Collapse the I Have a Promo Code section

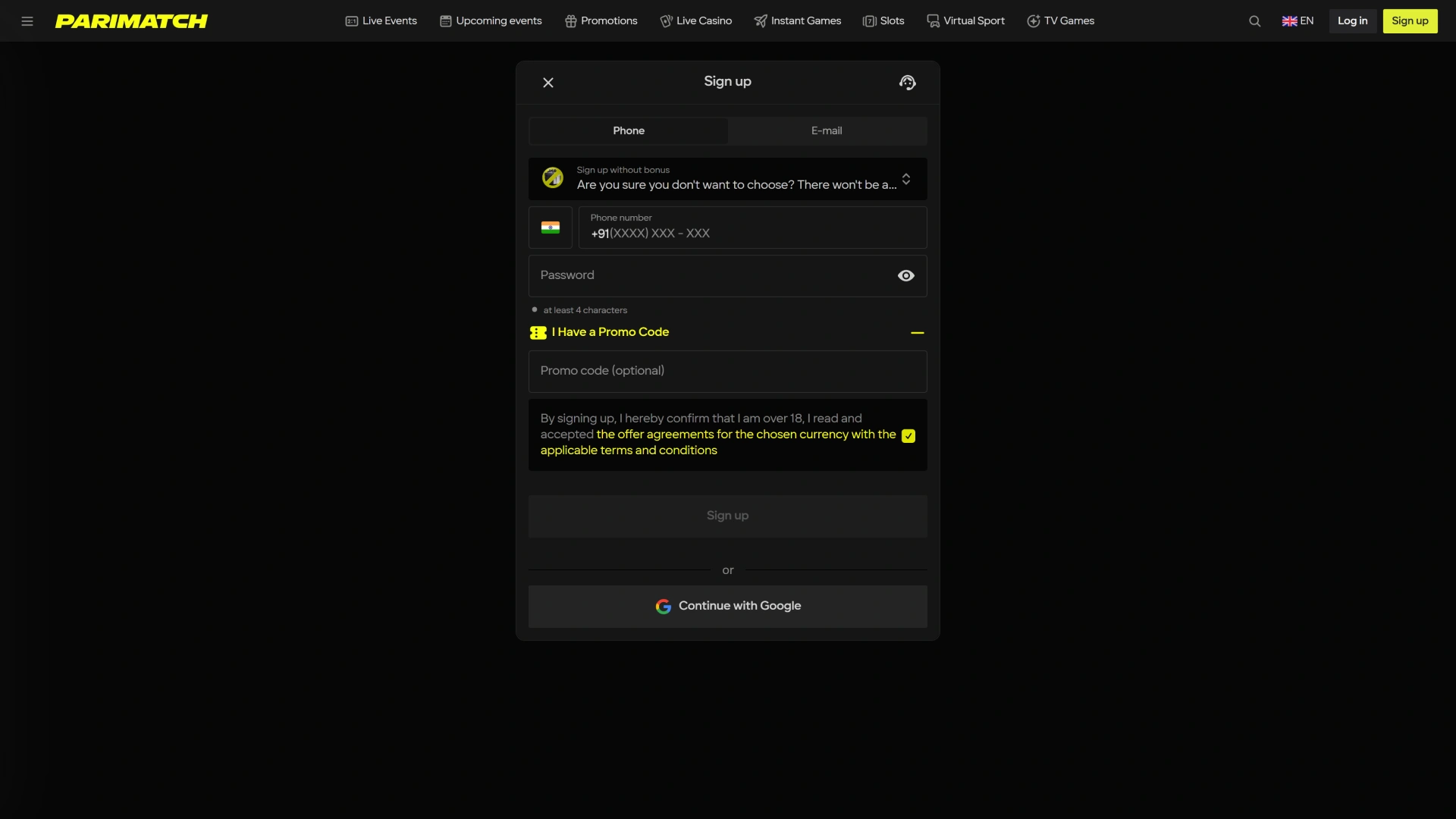[918, 333]
